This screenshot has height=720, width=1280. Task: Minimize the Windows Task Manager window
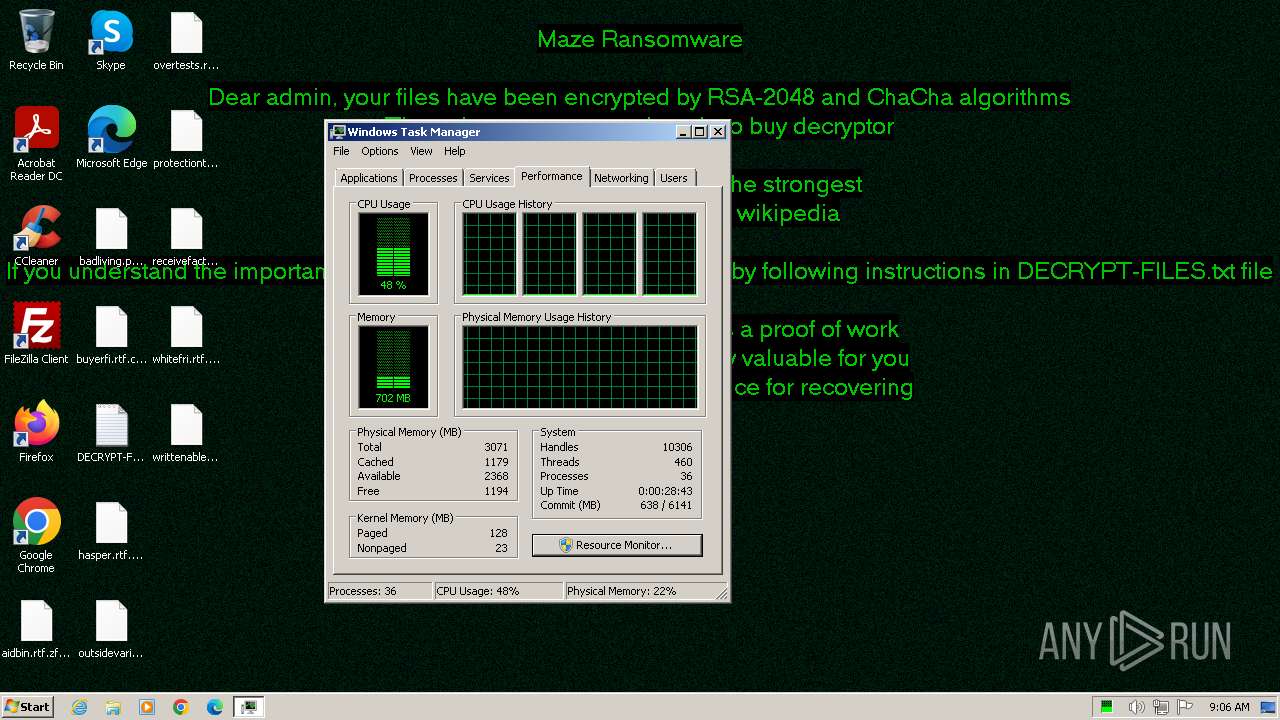tap(683, 132)
